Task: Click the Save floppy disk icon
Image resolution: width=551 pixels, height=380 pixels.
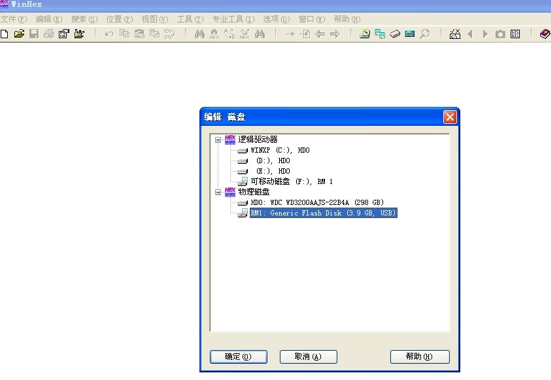Action: pos(34,34)
